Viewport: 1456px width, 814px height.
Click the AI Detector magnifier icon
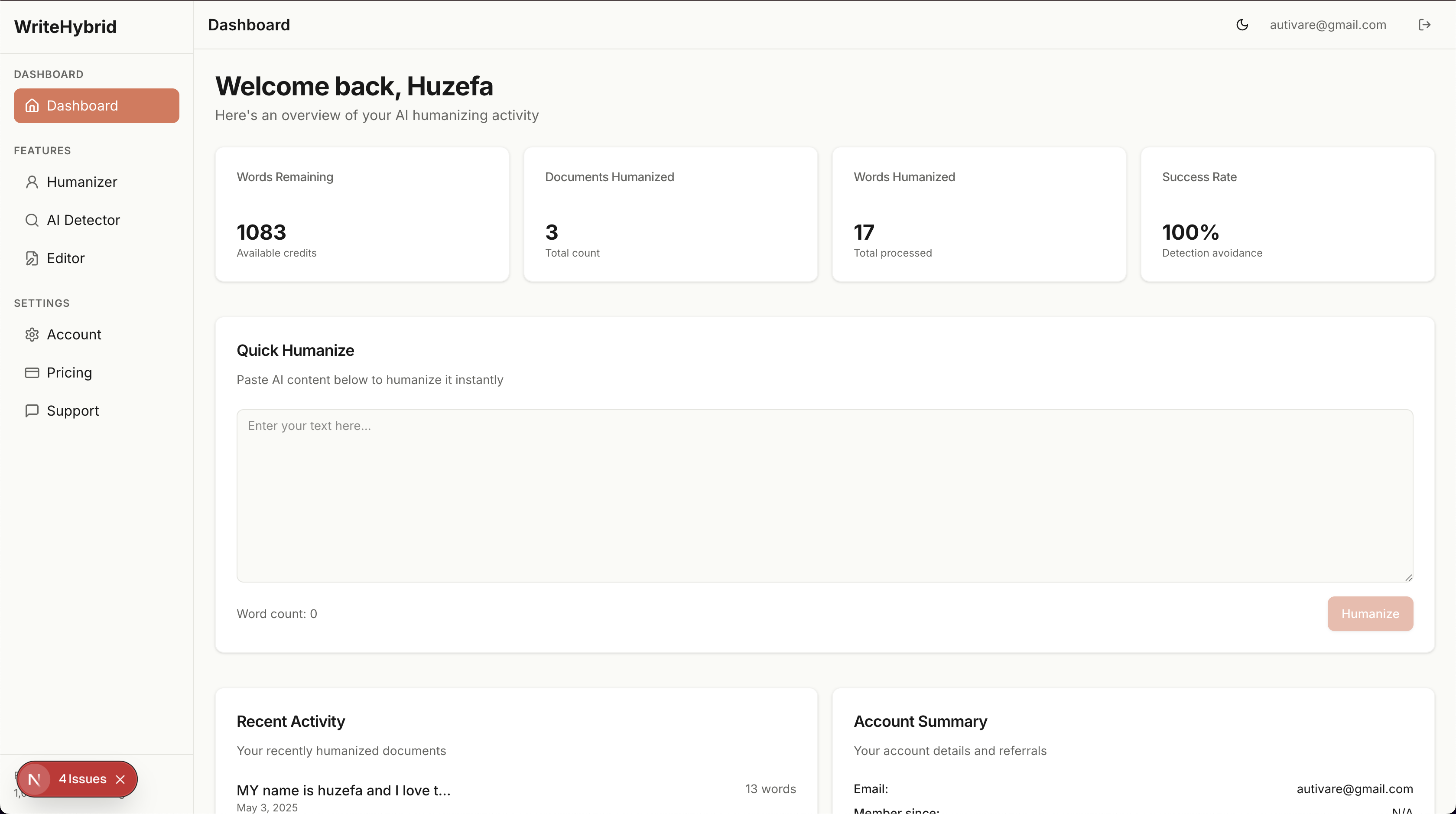pyautogui.click(x=32, y=220)
